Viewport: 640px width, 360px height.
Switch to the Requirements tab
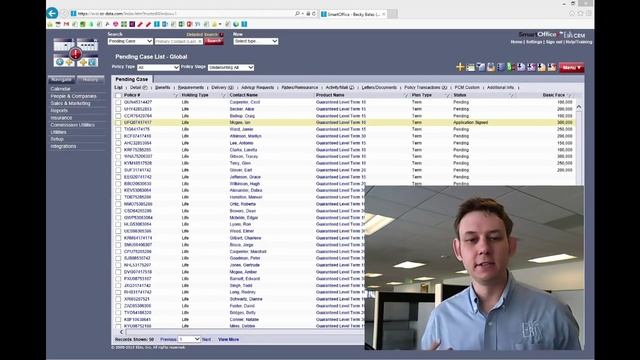point(191,87)
